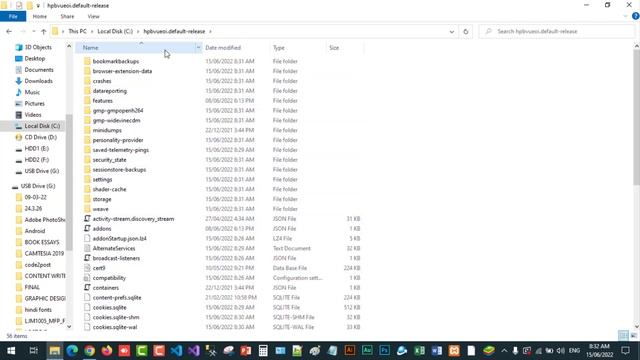Expand the address bar history dropdown
The width and height of the screenshot is (640, 360).
(x=451, y=31)
